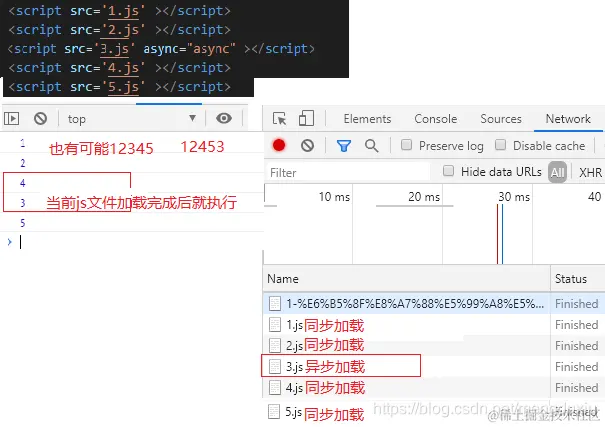The width and height of the screenshot is (605, 427).
Task: Switch to the Elements tab
Action: point(367,119)
